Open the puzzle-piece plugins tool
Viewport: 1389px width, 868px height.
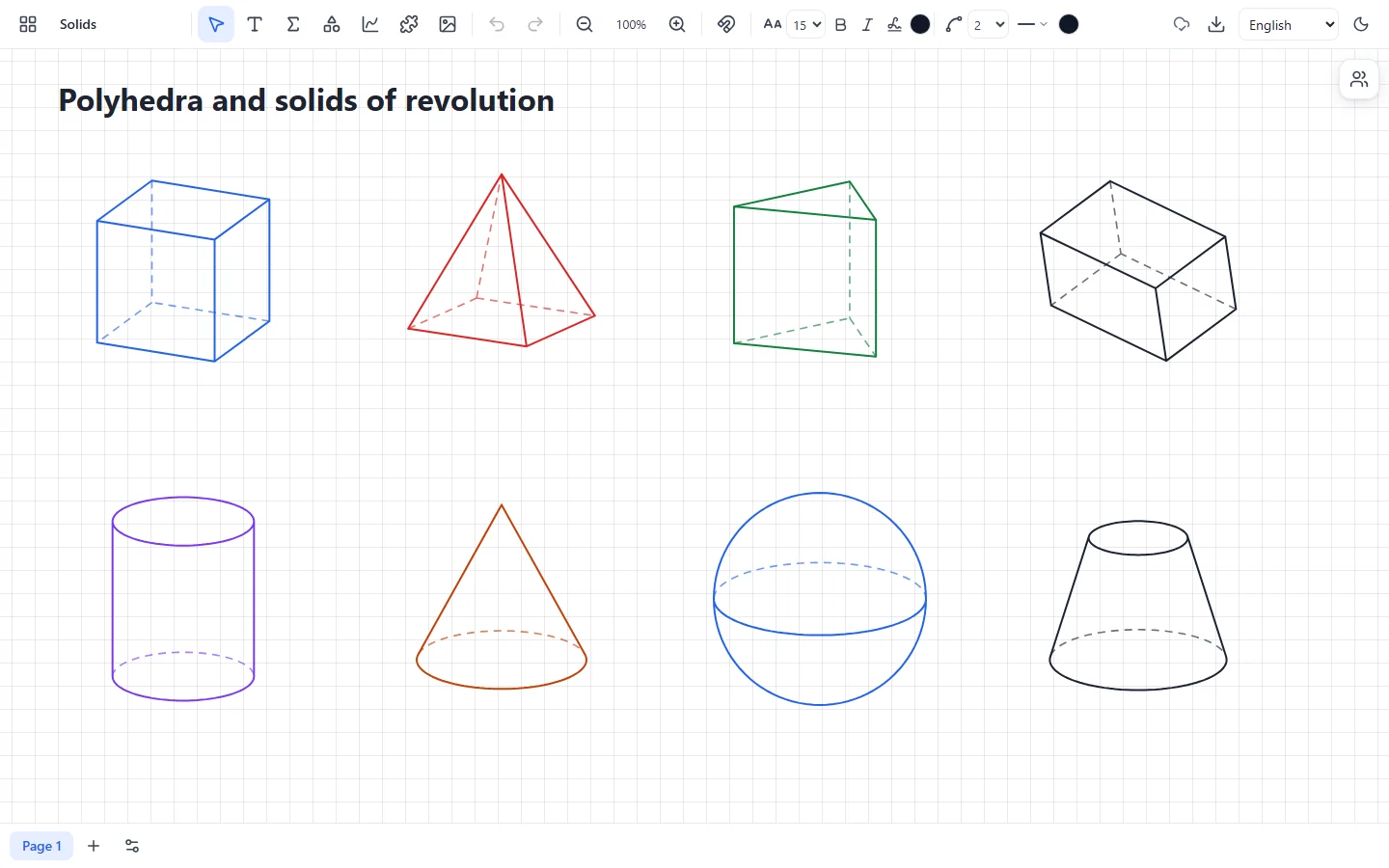(x=409, y=24)
